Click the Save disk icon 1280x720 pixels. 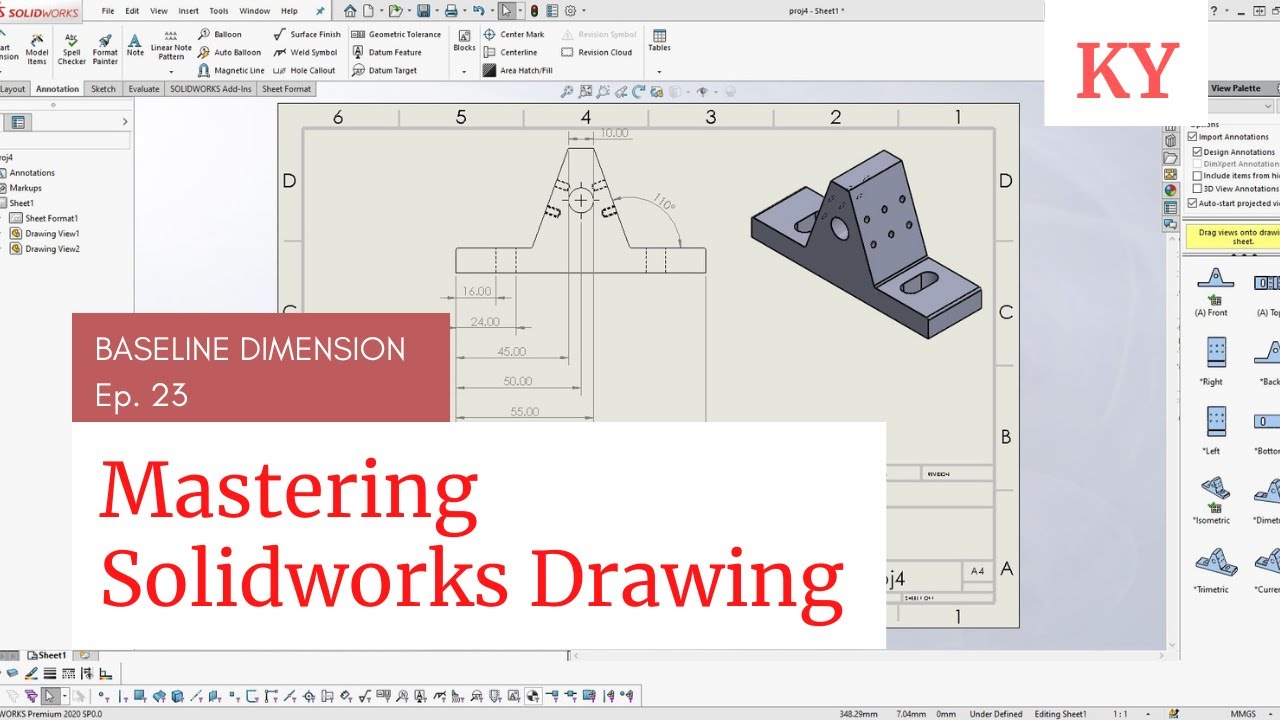[424, 11]
